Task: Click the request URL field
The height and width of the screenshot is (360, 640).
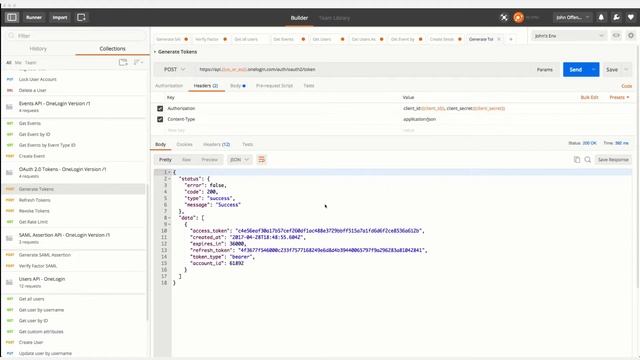Action: point(363,69)
